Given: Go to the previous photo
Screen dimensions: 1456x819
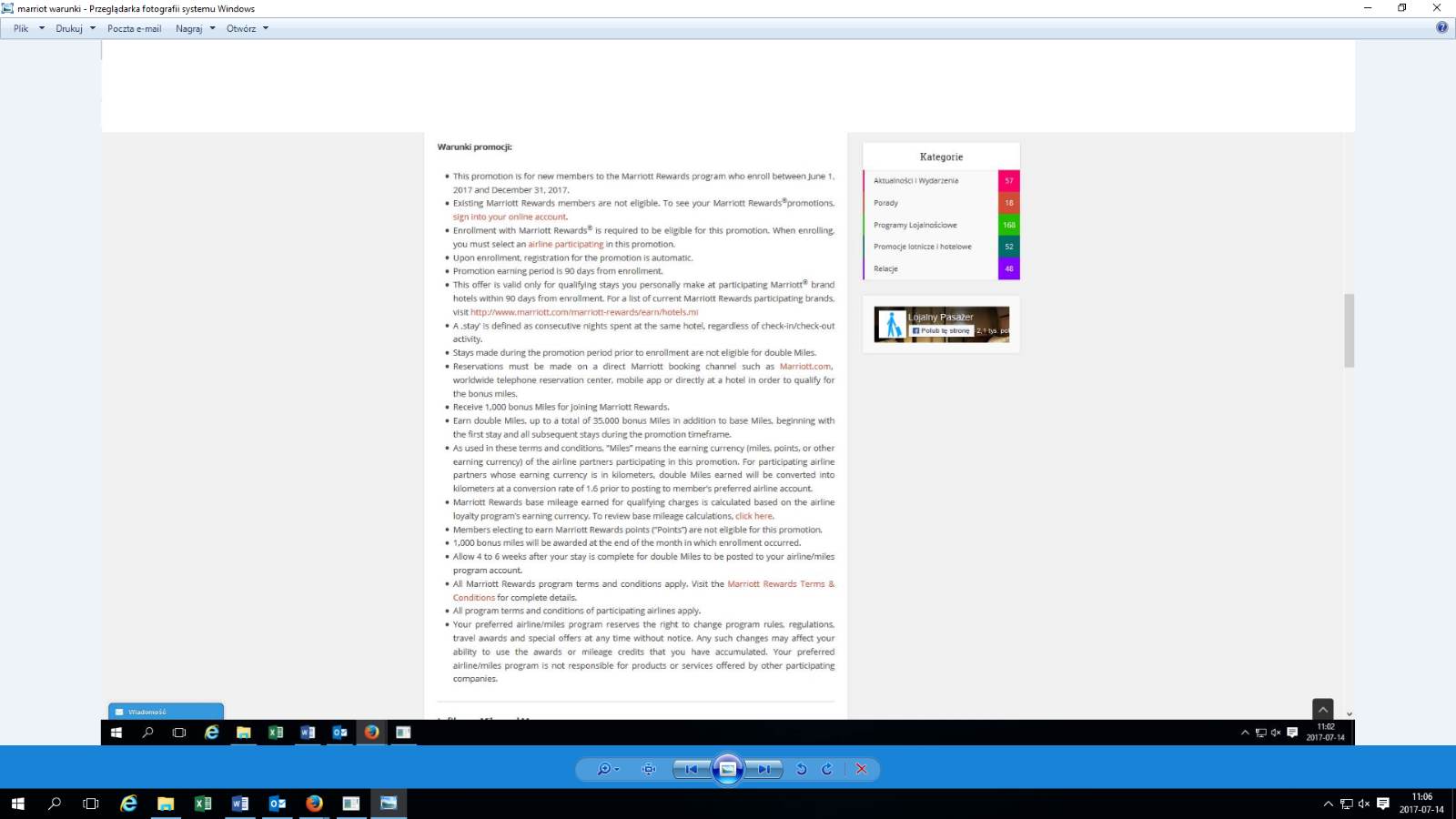Looking at the screenshot, I should pyautogui.click(x=692, y=769).
